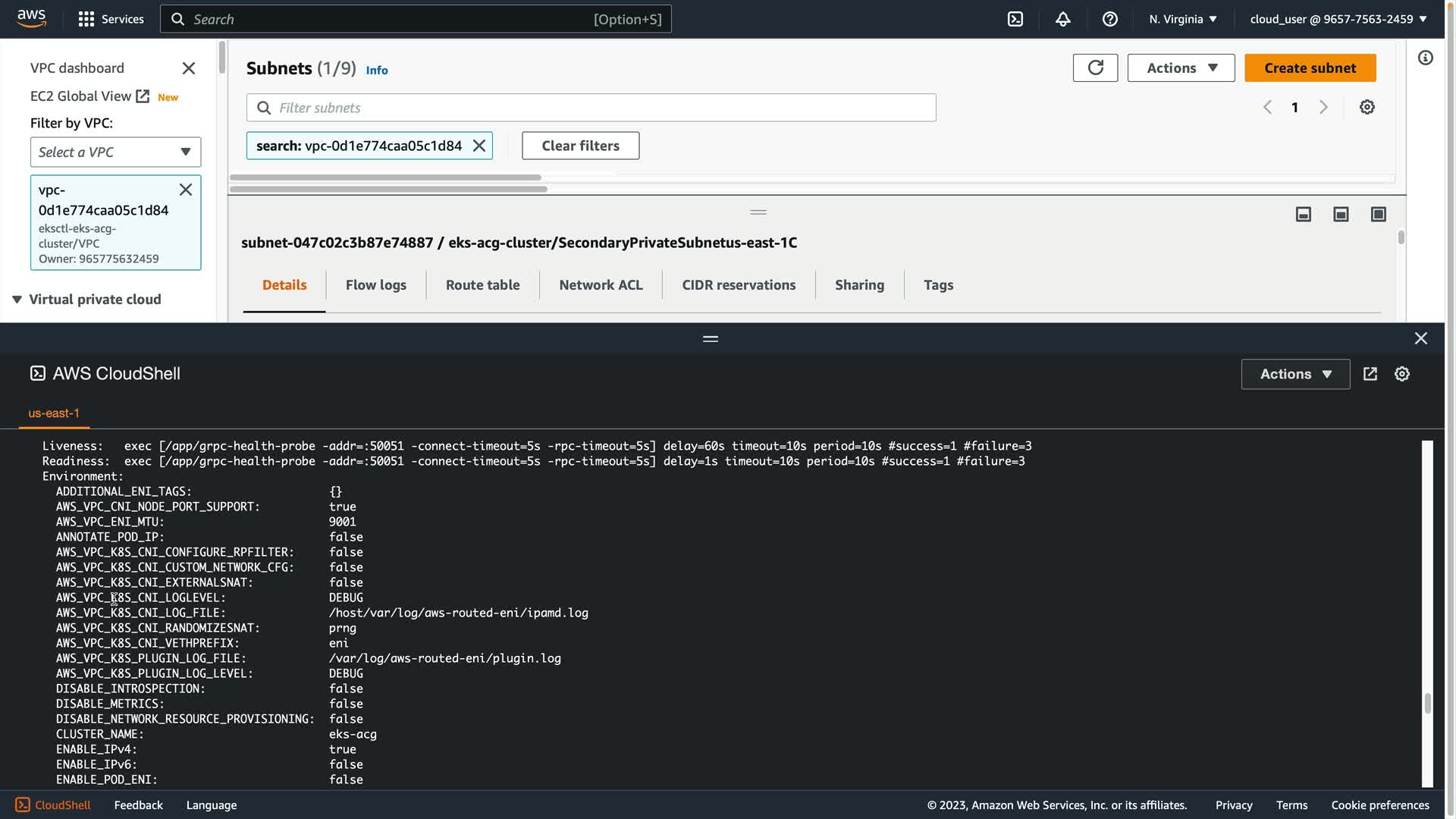This screenshot has width=1456, height=819.
Task: Click the Create subnet button
Action: pos(1310,68)
